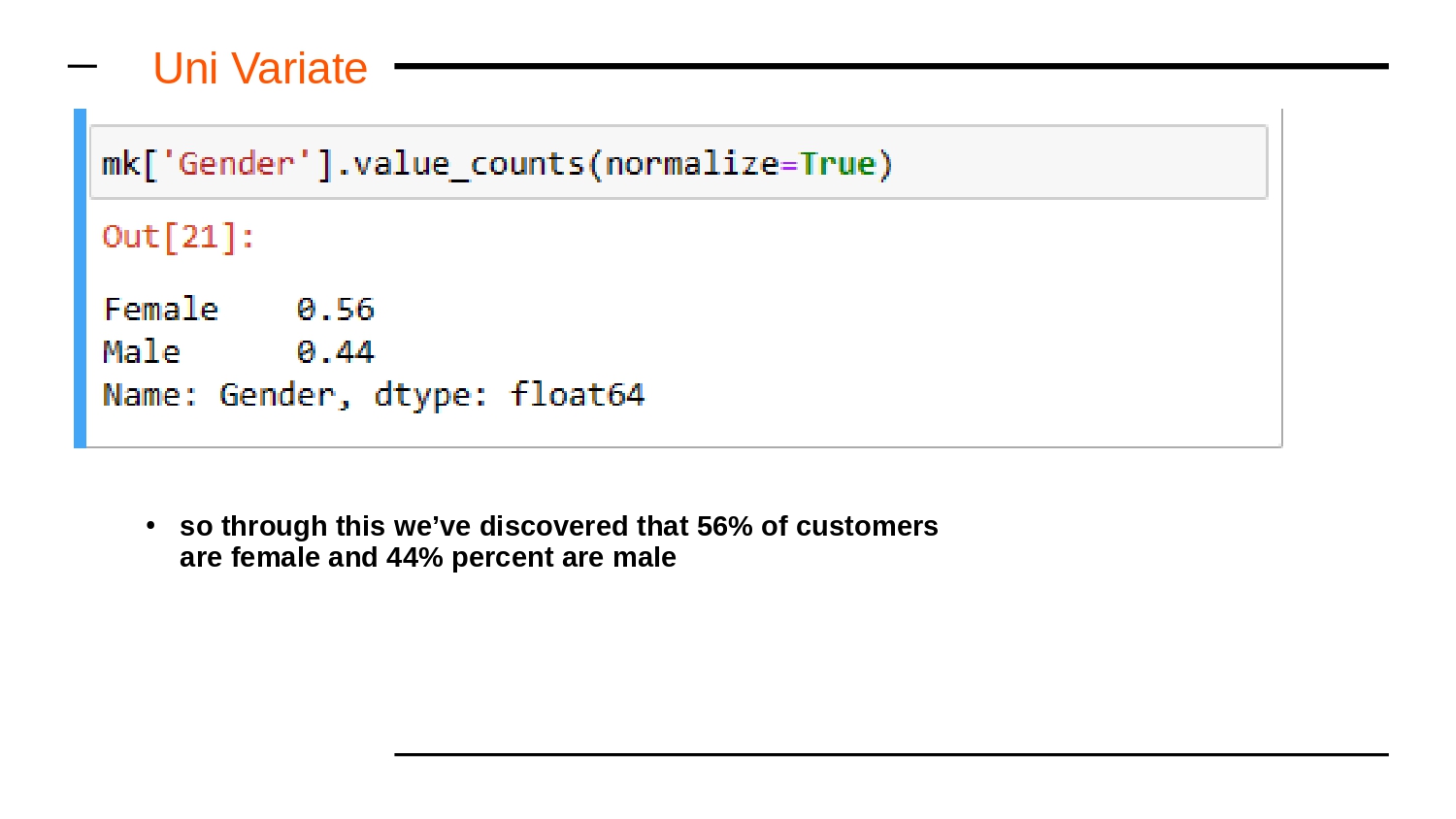Click the green True keyword
This screenshot has width=1456, height=819.
(838, 163)
